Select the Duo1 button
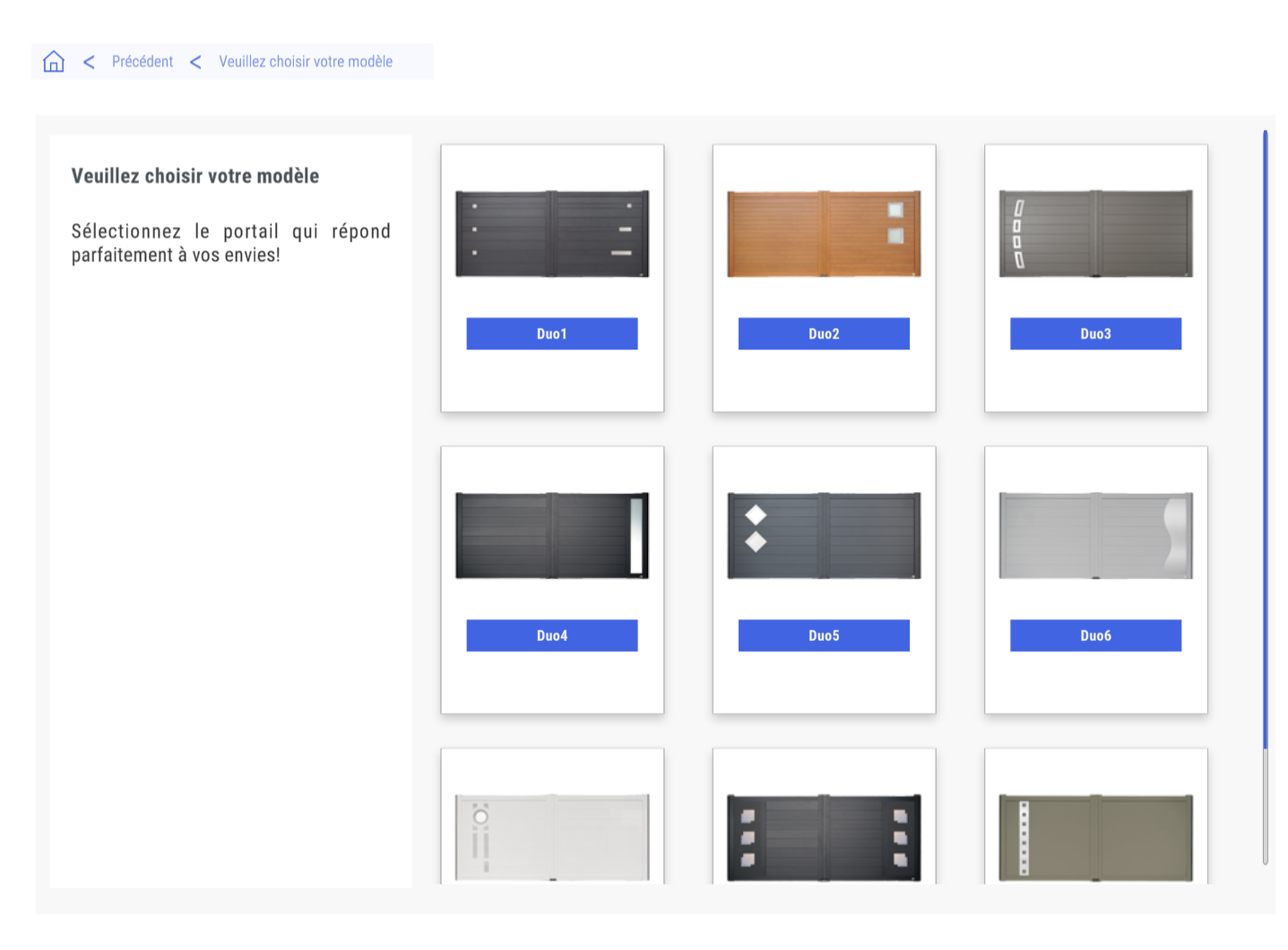This screenshot has height=950, width=1288. 551,333
